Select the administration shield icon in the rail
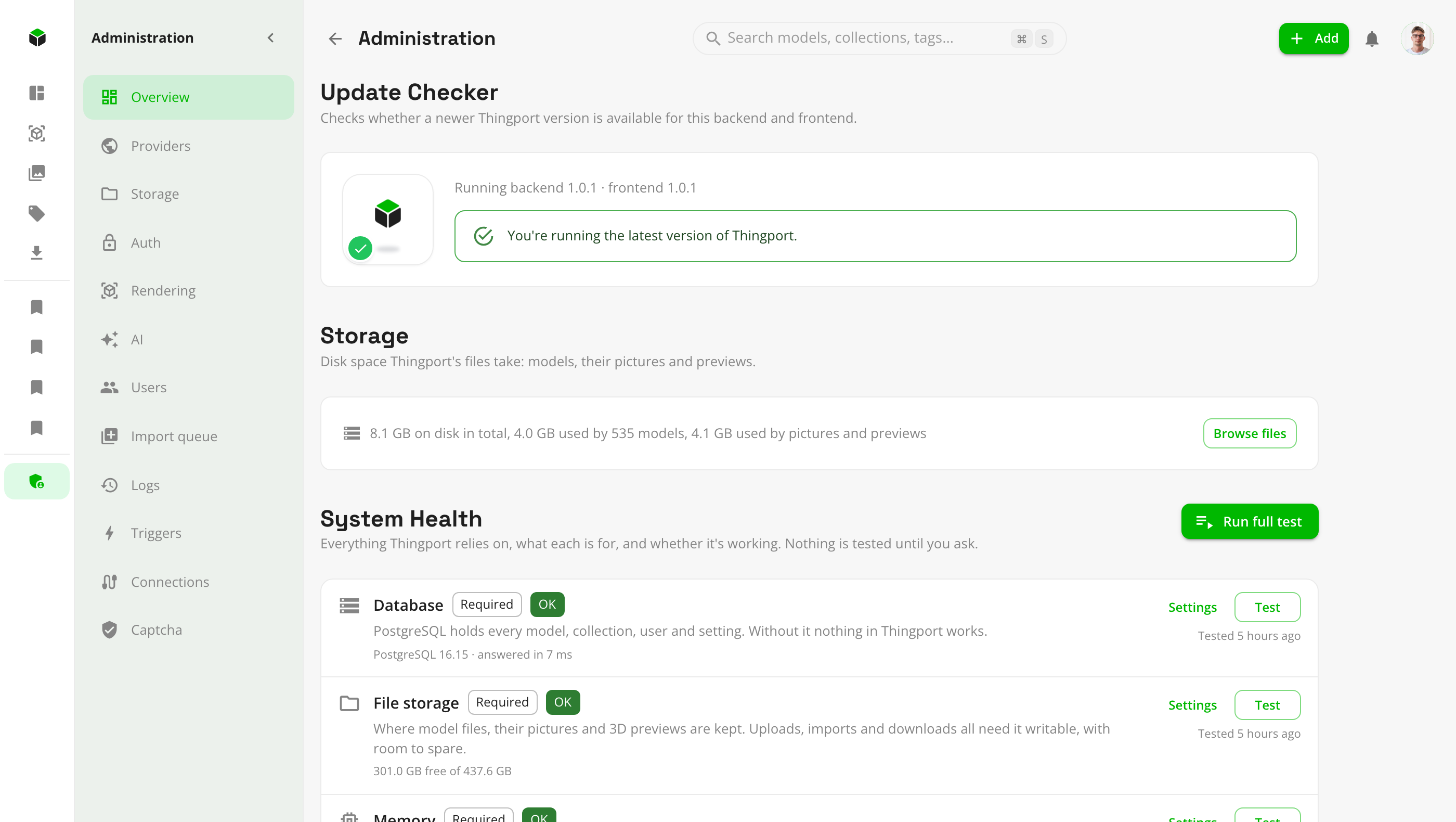The width and height of the screenshot is (1456, 822). click(x=37, y=481)
